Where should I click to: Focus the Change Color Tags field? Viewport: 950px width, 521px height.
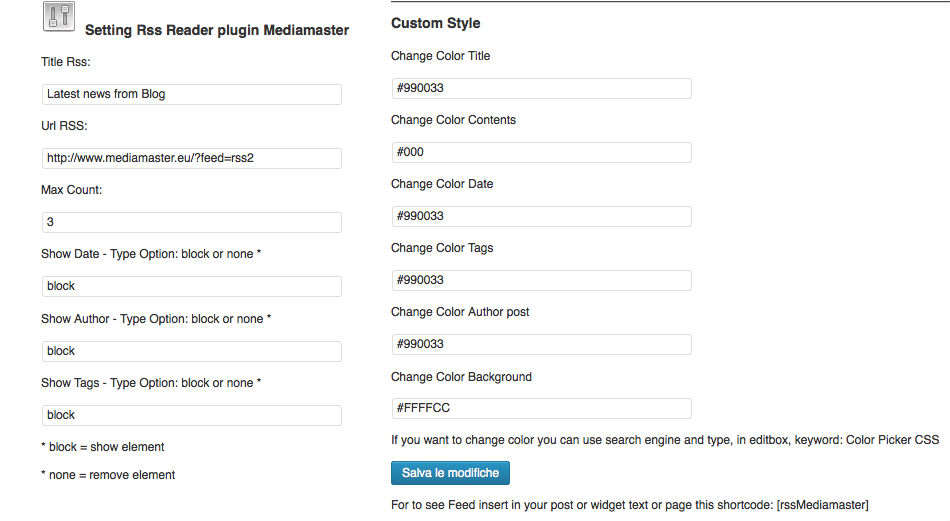point(541,280)
